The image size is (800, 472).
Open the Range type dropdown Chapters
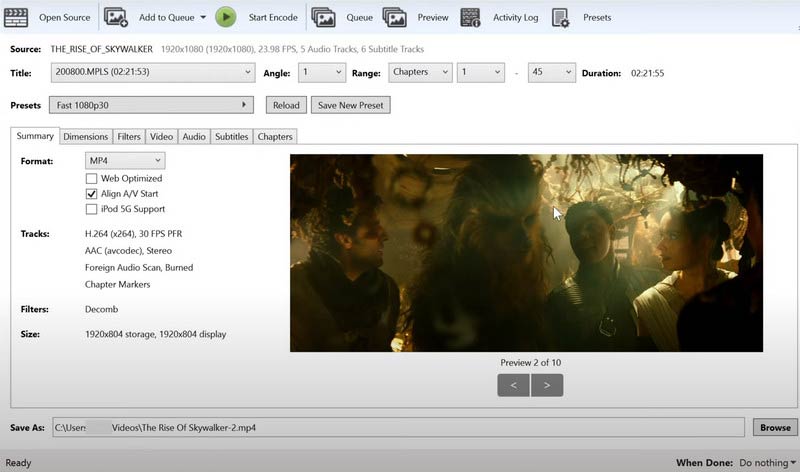click(420, 72)
